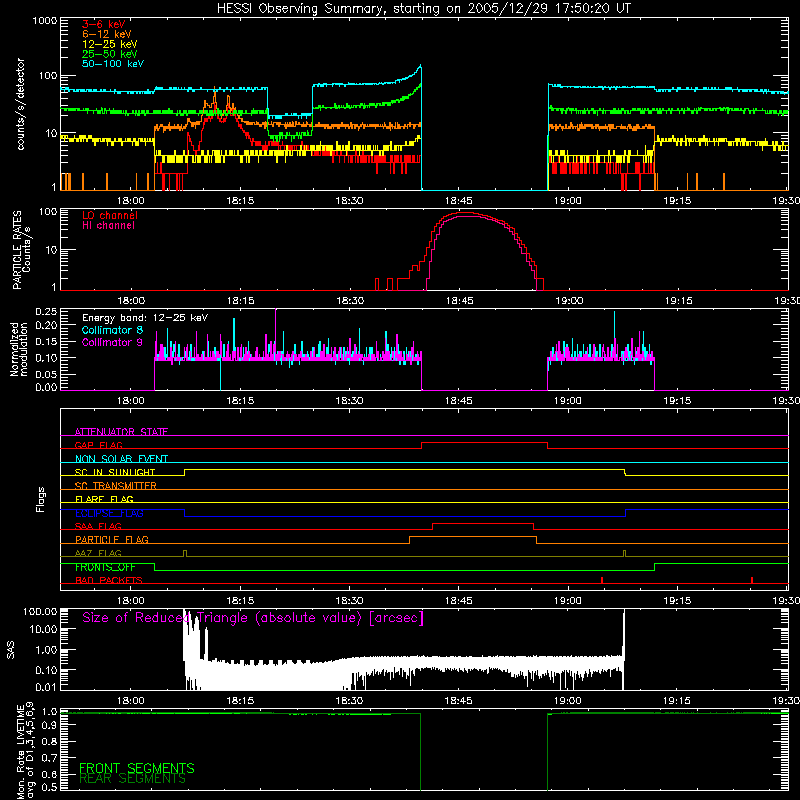Click the Size of Reduced Triangle heading

coord(253,618)
